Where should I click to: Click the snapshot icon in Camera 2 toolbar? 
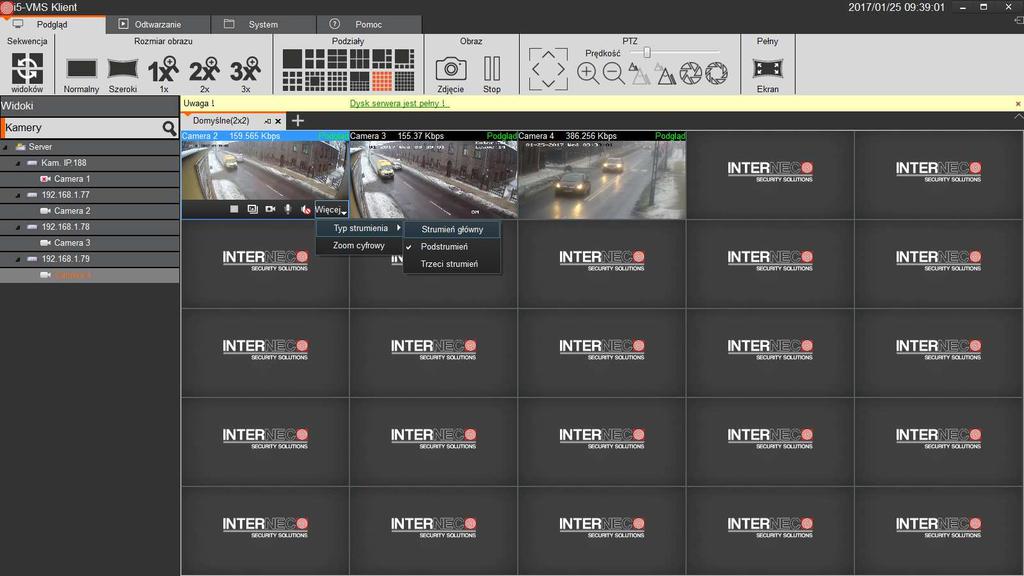pyautogui.click(x=253, y=209)
